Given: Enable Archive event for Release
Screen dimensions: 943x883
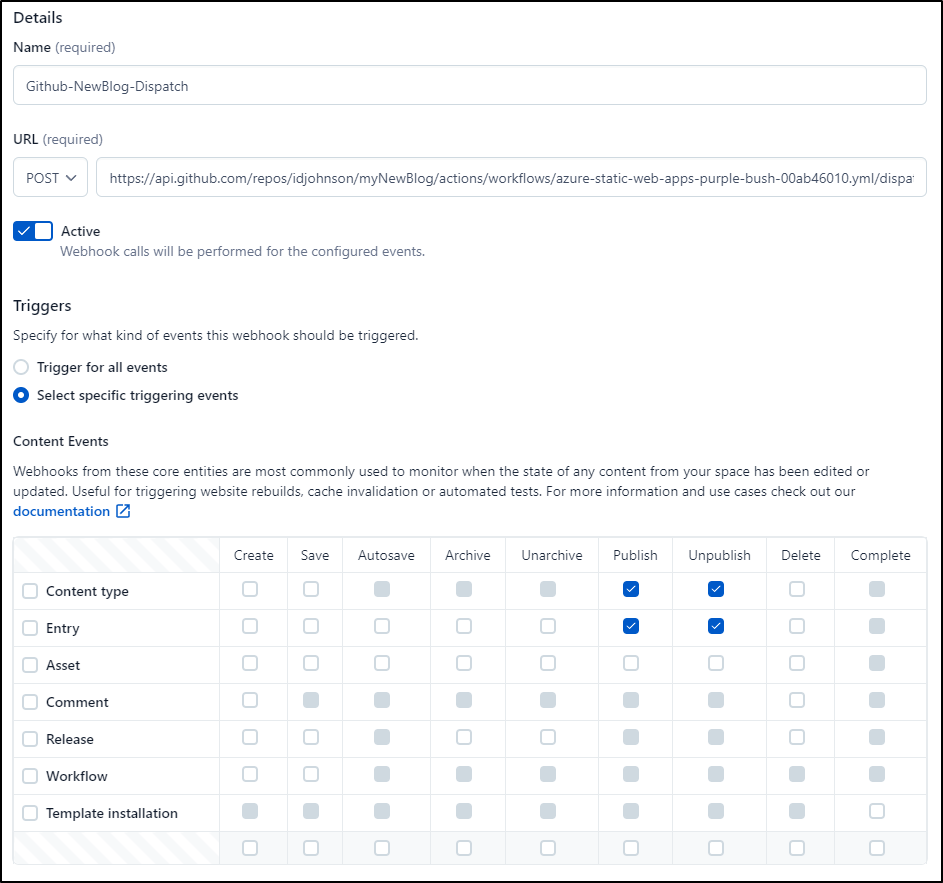Looking at the screenshot, I should coord(464,737).
